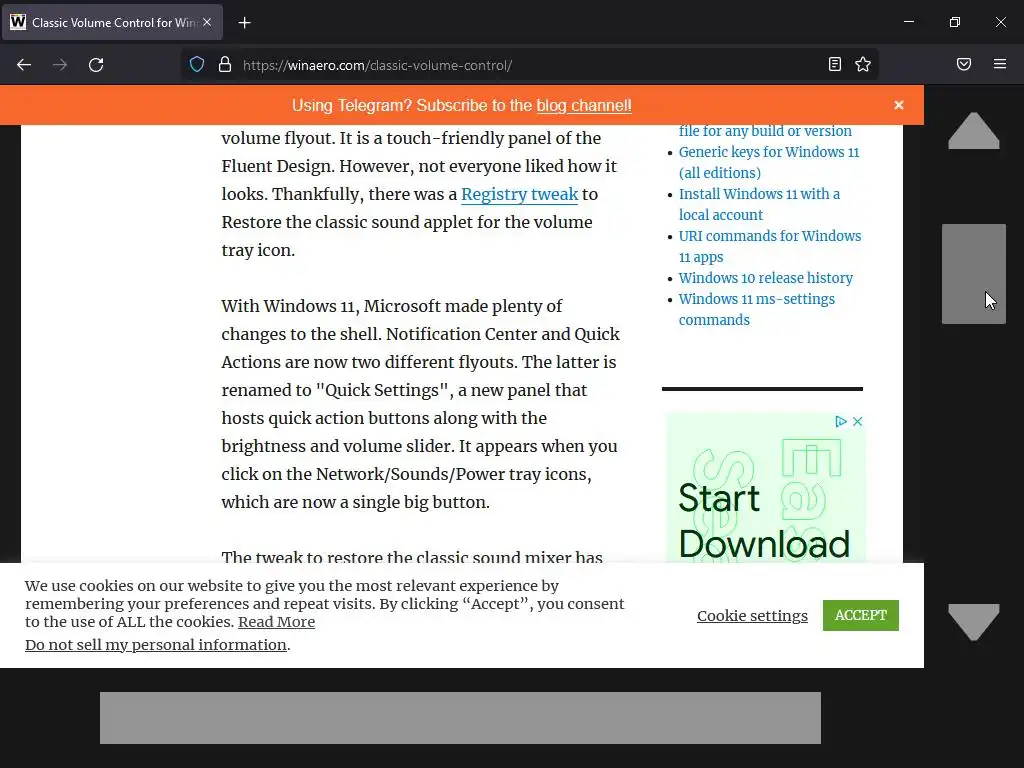1024x768 pixels.
Task: Close the Classic Volume Control tab
Action: point(207,22)
